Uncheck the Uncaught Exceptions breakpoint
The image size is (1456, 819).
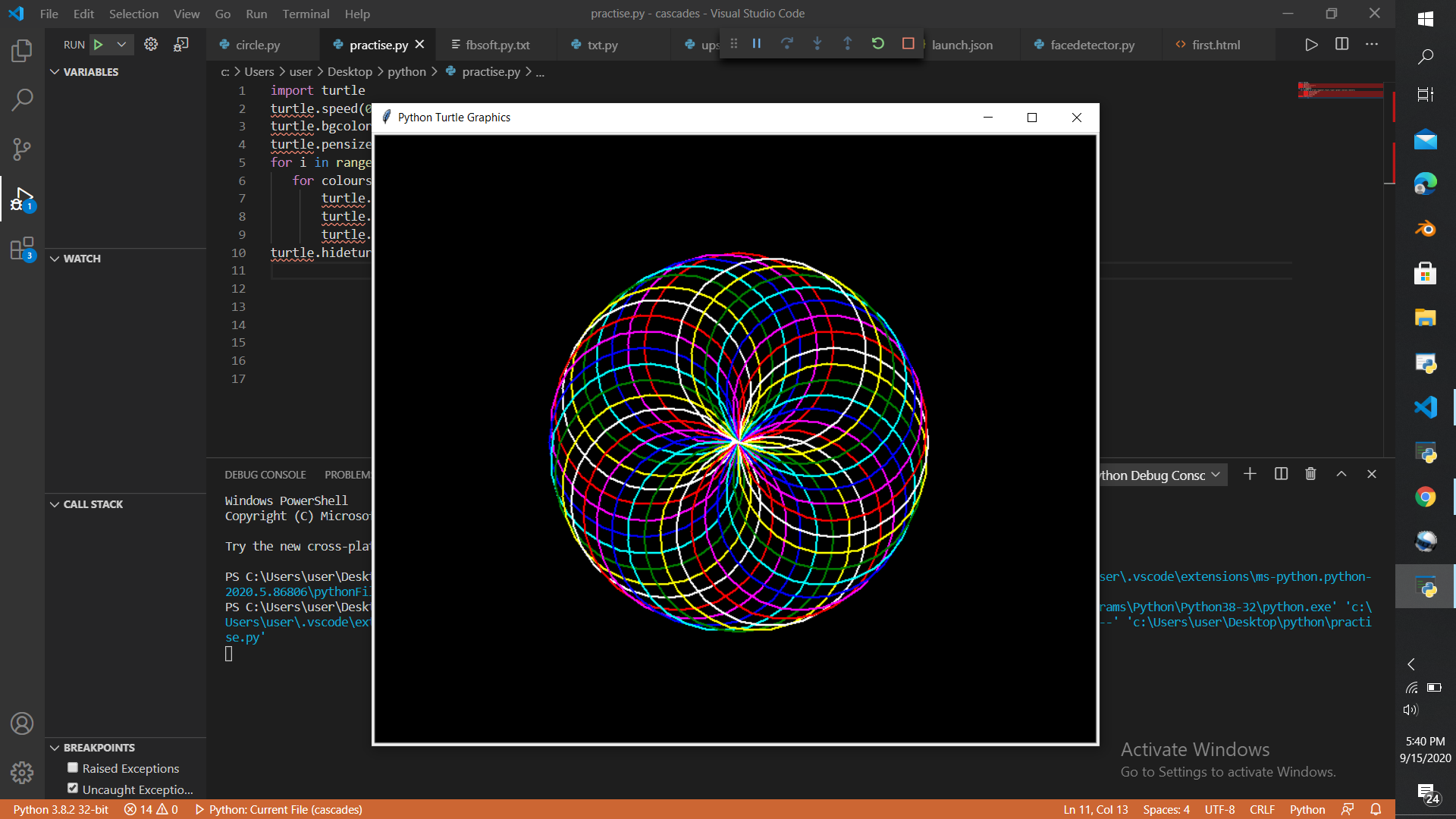point(73,789)
